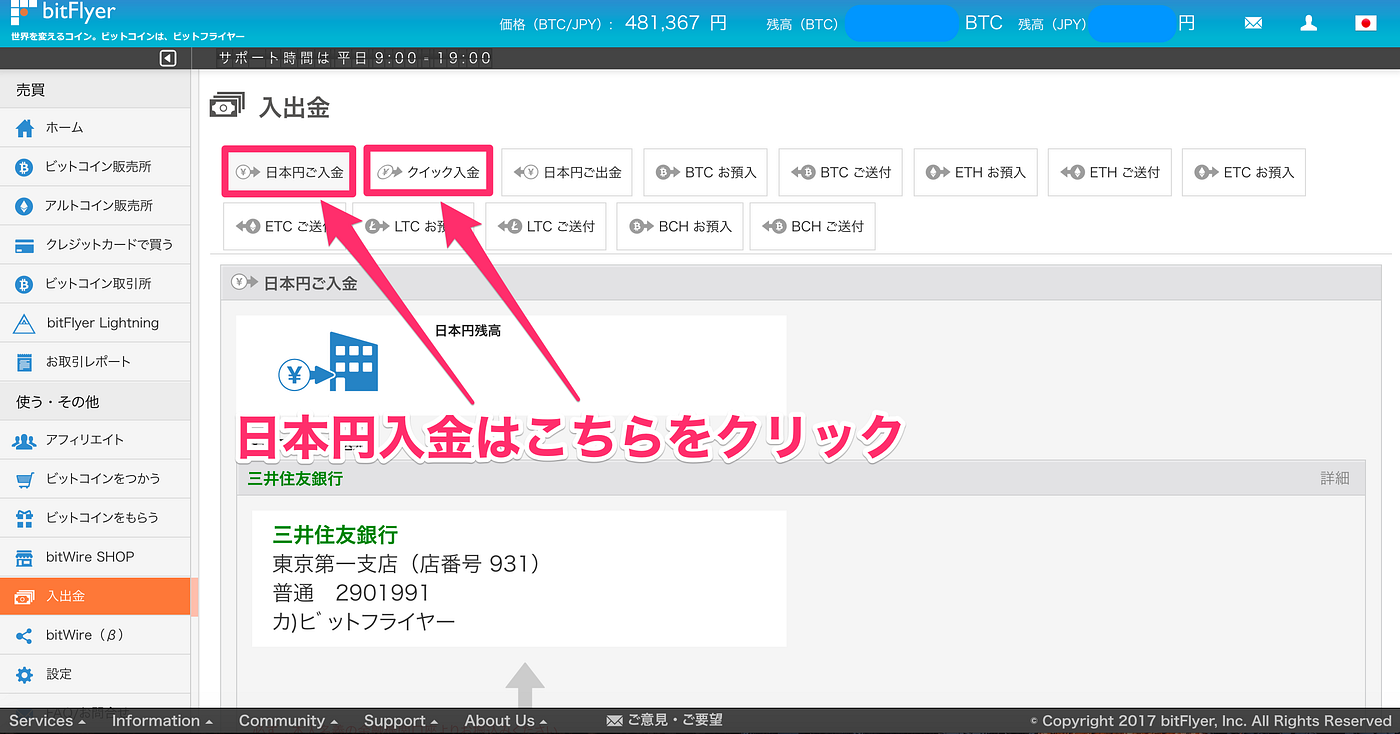Click the report icon beside お取引レポート

[25, 362]
